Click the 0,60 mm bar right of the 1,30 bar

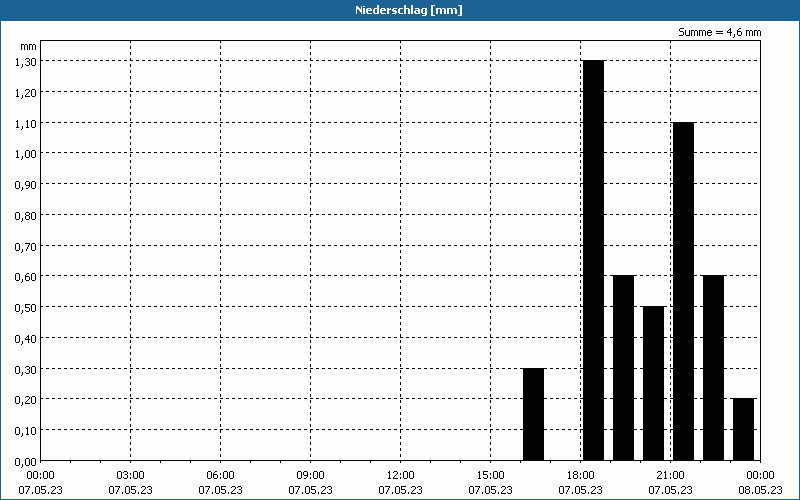623,368
